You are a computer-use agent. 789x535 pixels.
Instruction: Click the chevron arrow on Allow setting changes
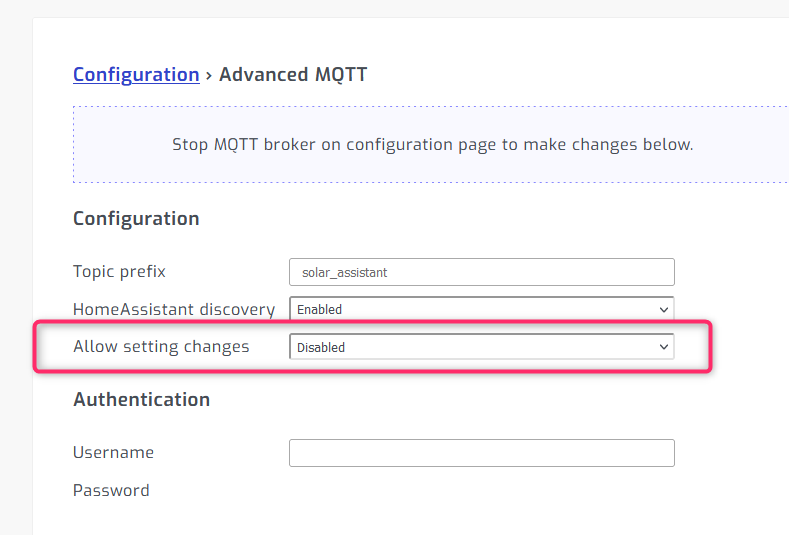coord(664,347)
